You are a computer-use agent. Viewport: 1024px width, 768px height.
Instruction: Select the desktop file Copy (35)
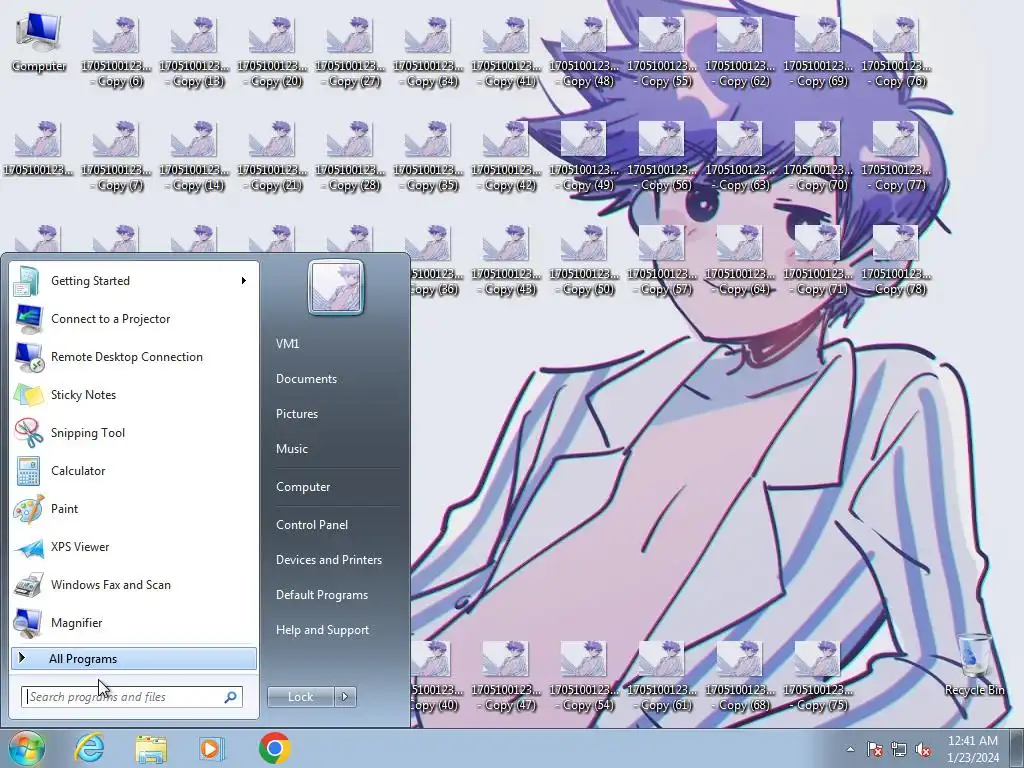[428, 156]
